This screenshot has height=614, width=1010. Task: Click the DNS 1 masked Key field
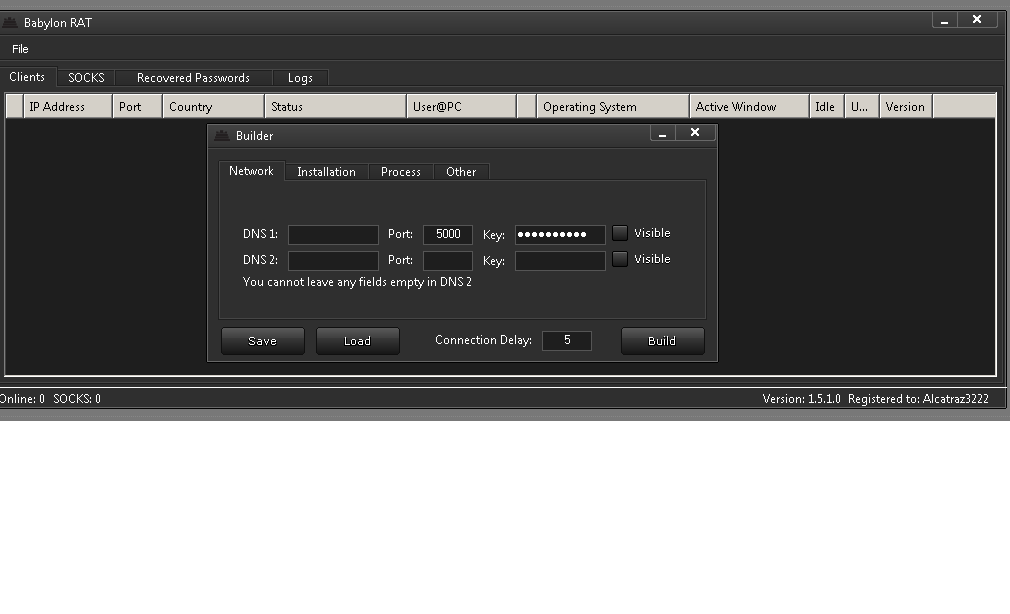pyautogui.click(x=560, y=235)
